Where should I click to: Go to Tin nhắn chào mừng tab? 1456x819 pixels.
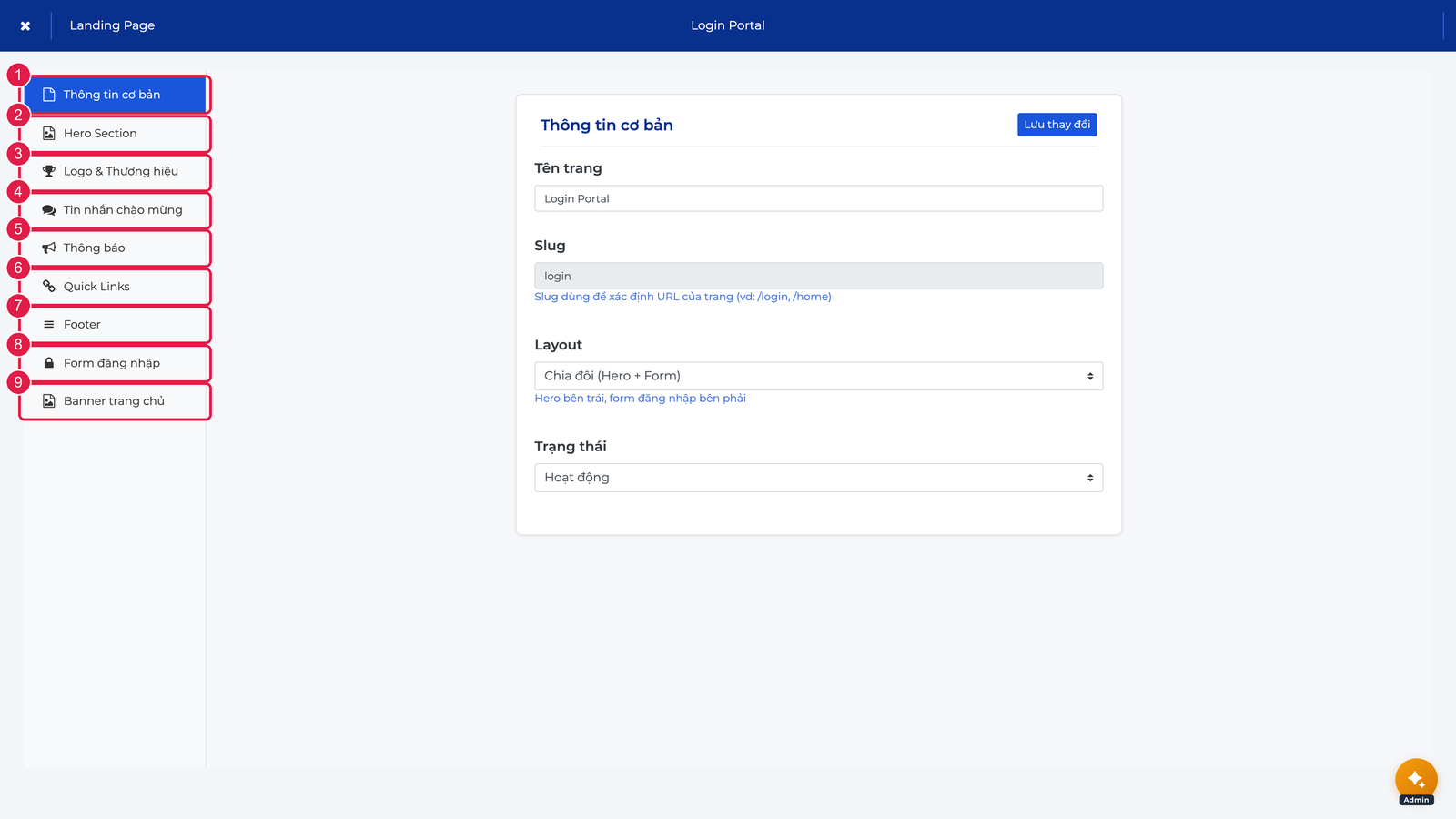click(115, 209)
